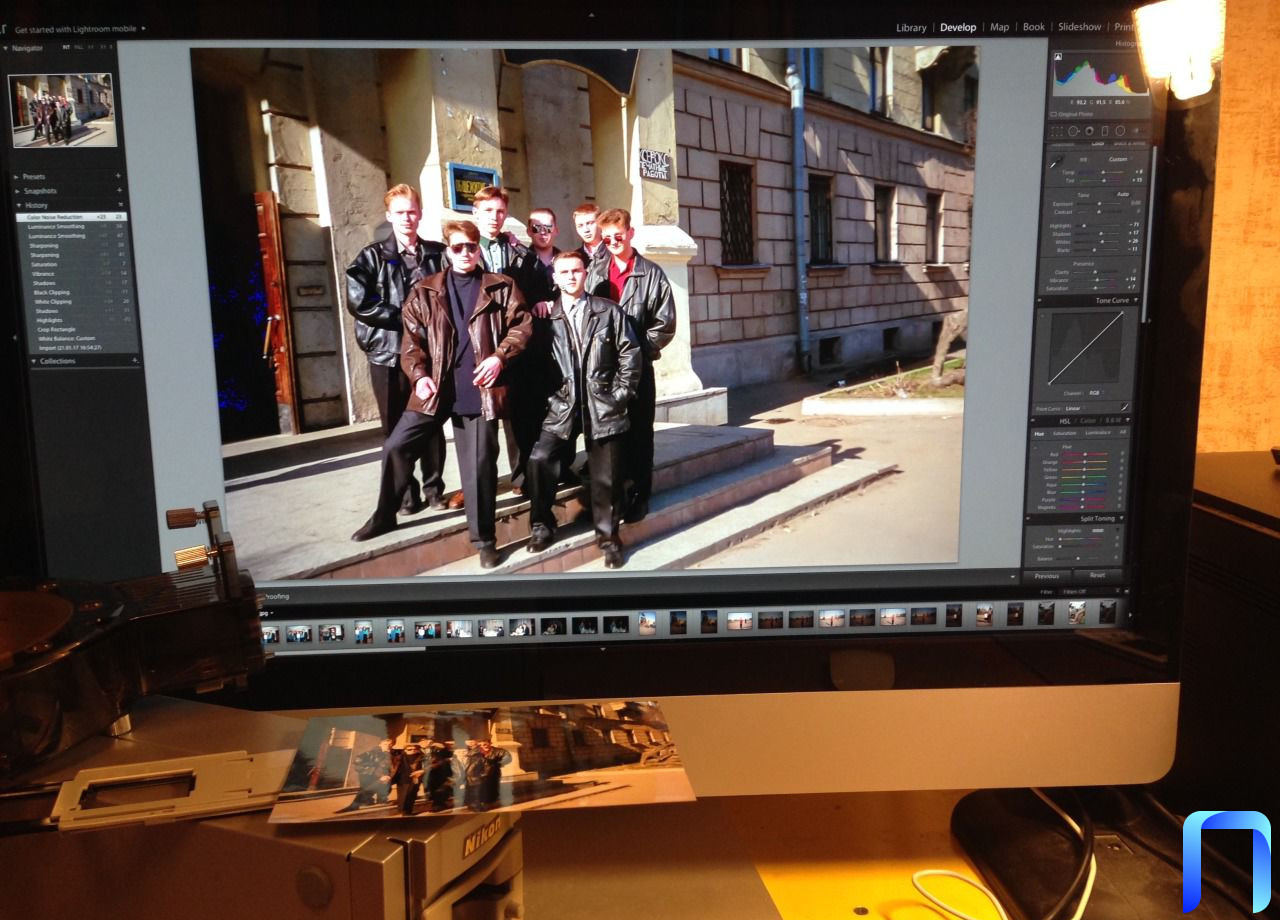This screenshot has height=920, width=1280.
Task: Open the Filters Off dropdown in filmstrip
Action: tap(1076, 592)
